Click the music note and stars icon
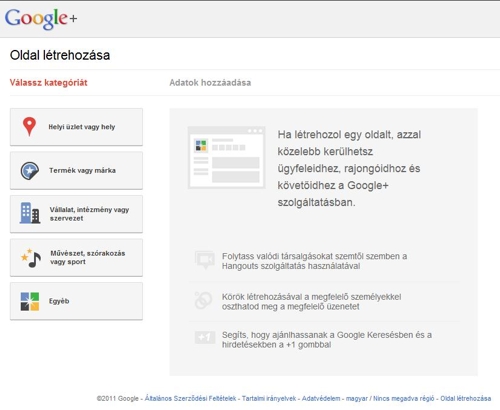 [31, 258]
